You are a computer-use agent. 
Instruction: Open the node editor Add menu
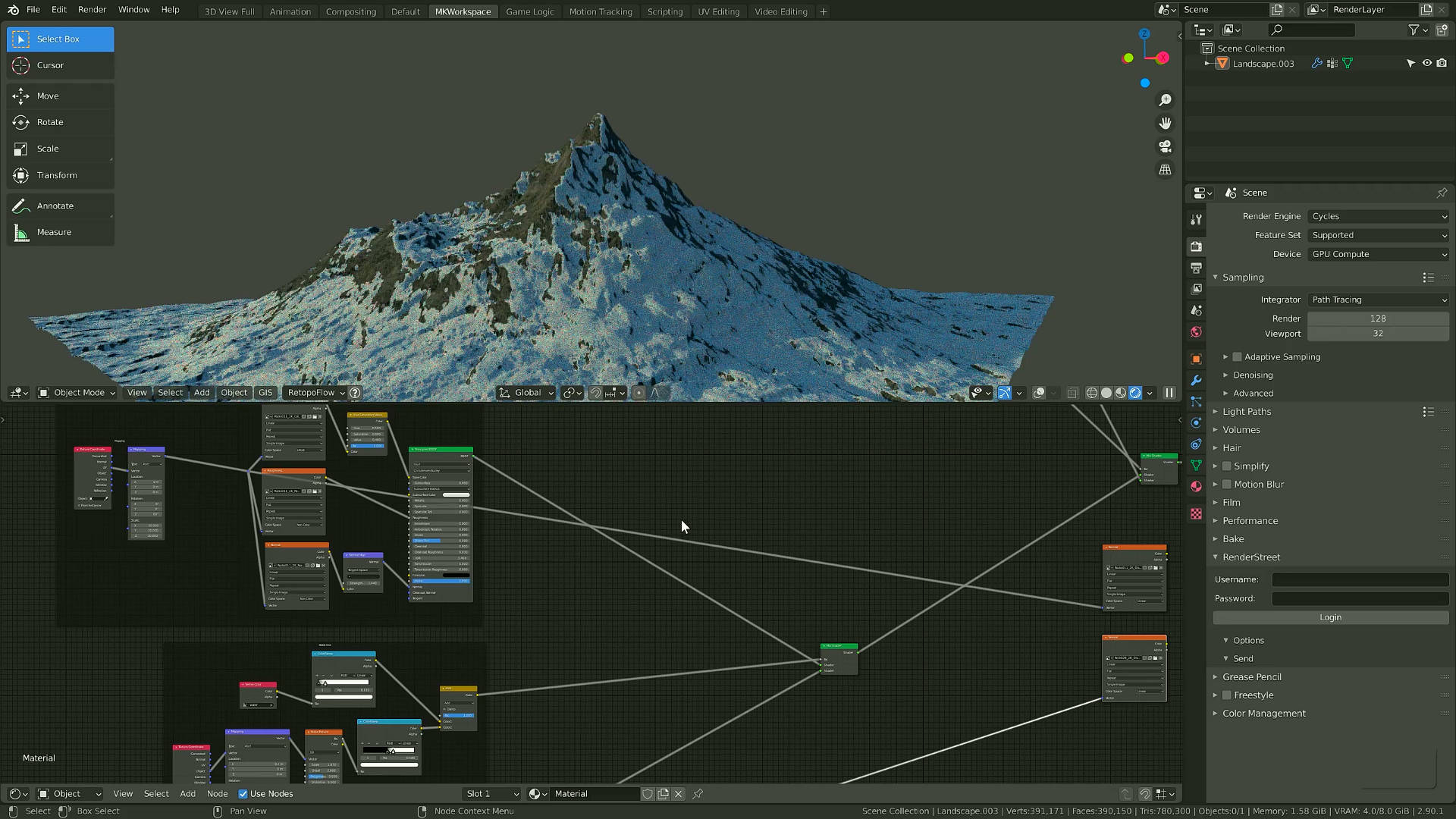point(187,794)
